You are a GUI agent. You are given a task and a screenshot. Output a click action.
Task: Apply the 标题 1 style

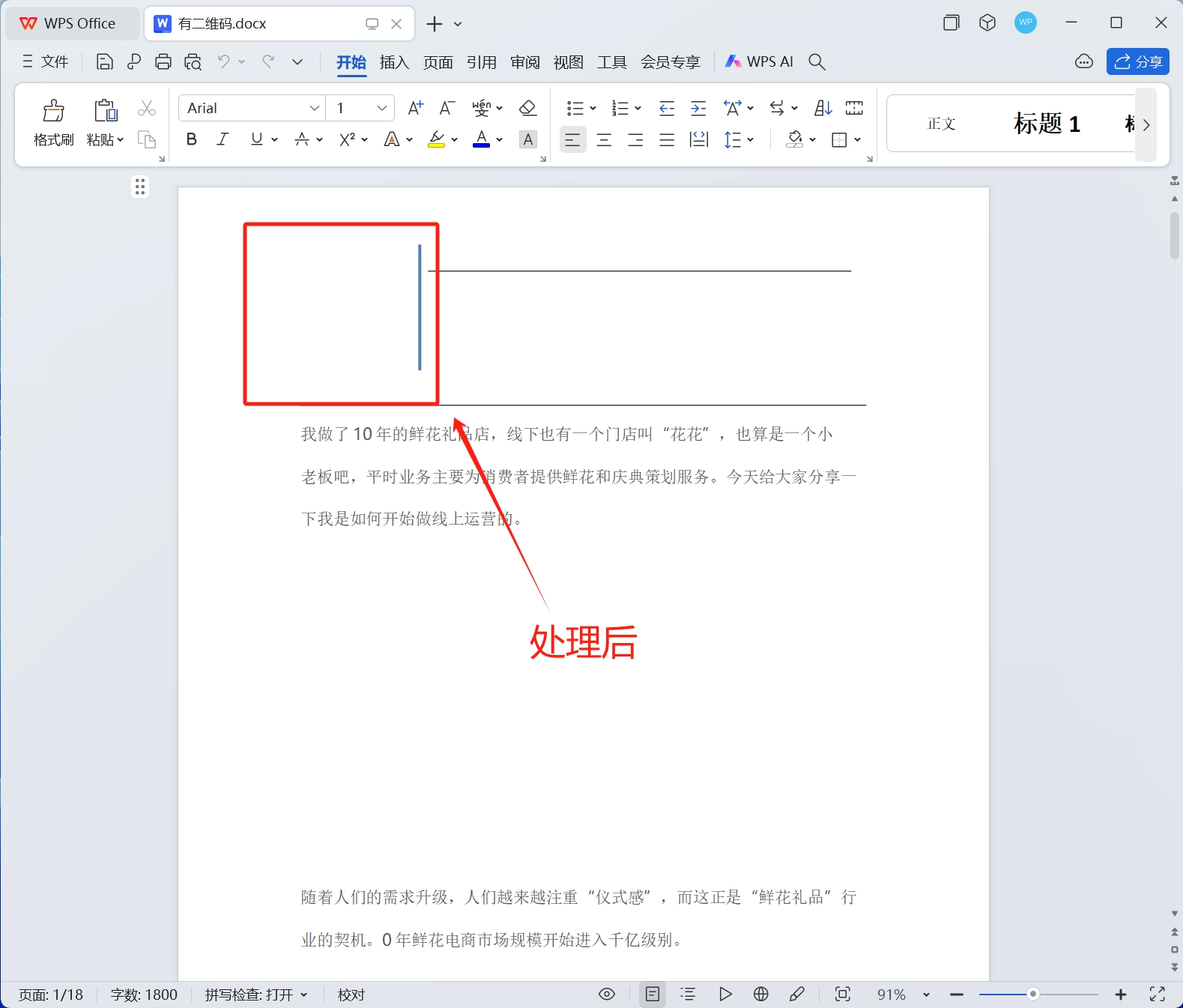[x=1047, y=124]
